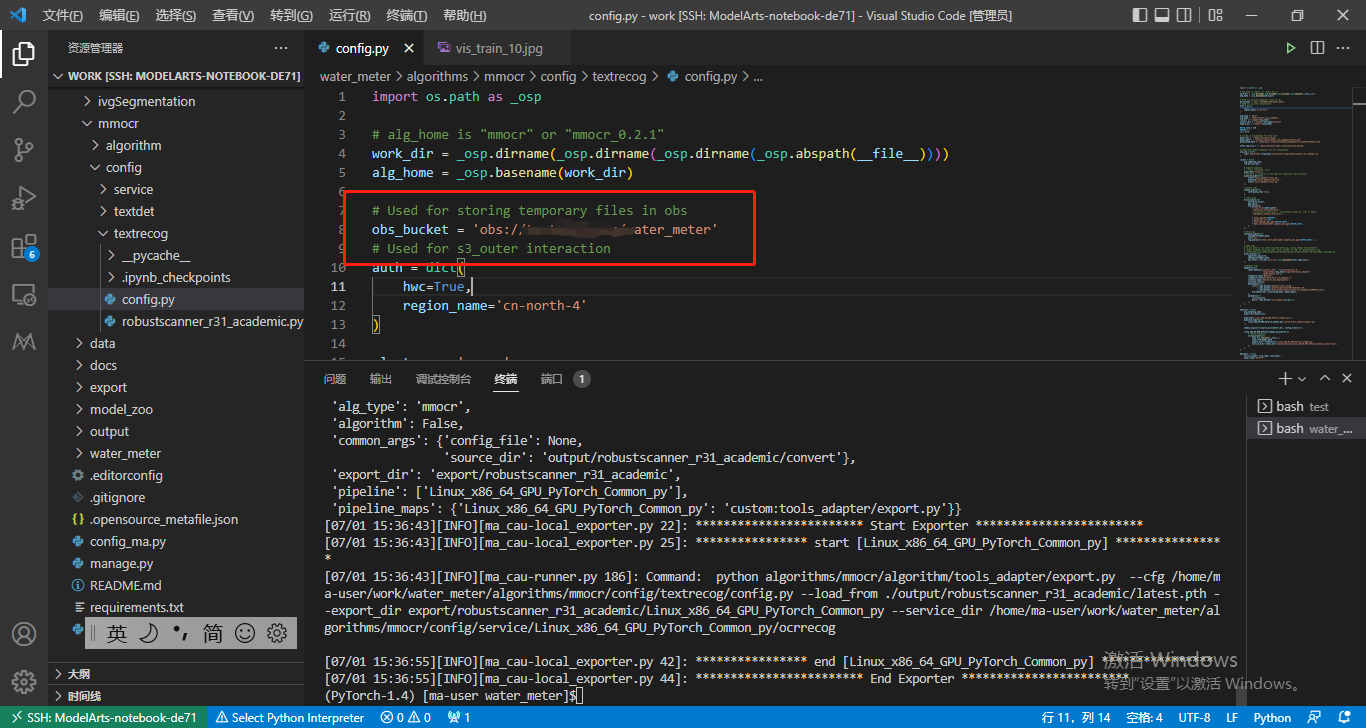Open the Manage gear in activity bar
The width and height of the screenshot is (1366, 728).
24,682
